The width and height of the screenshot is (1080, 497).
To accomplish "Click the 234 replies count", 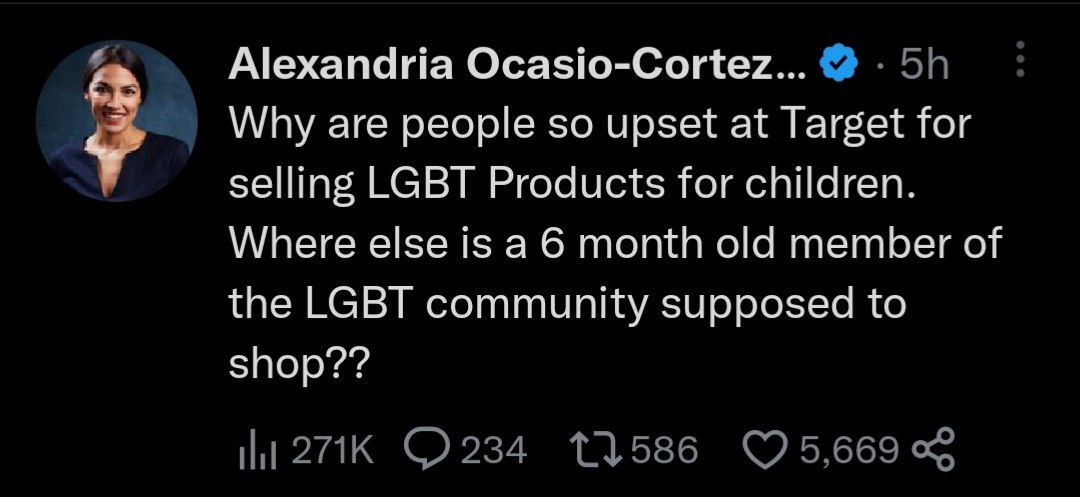I will (493, 451).
